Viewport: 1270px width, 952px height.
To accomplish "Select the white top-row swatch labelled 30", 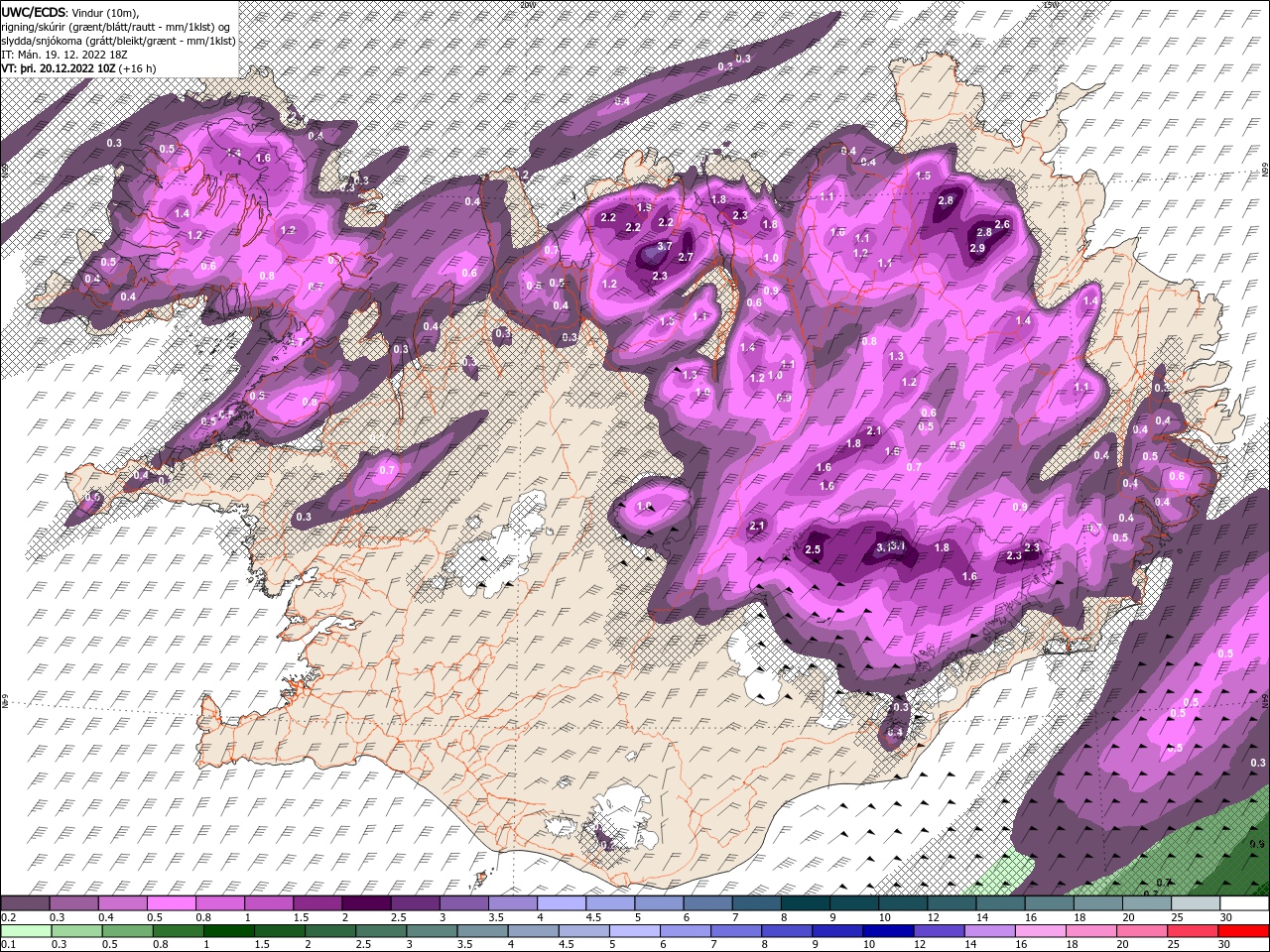I will [1242, 903].
